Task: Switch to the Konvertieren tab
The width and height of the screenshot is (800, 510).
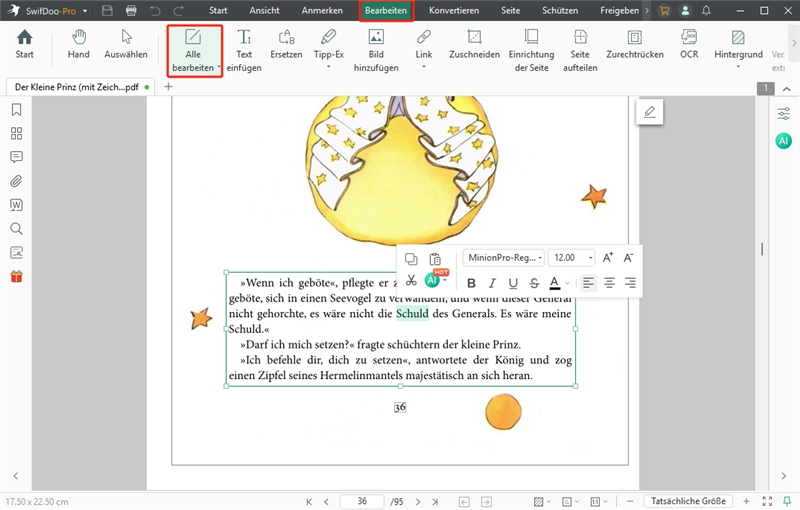Action: 454,10
